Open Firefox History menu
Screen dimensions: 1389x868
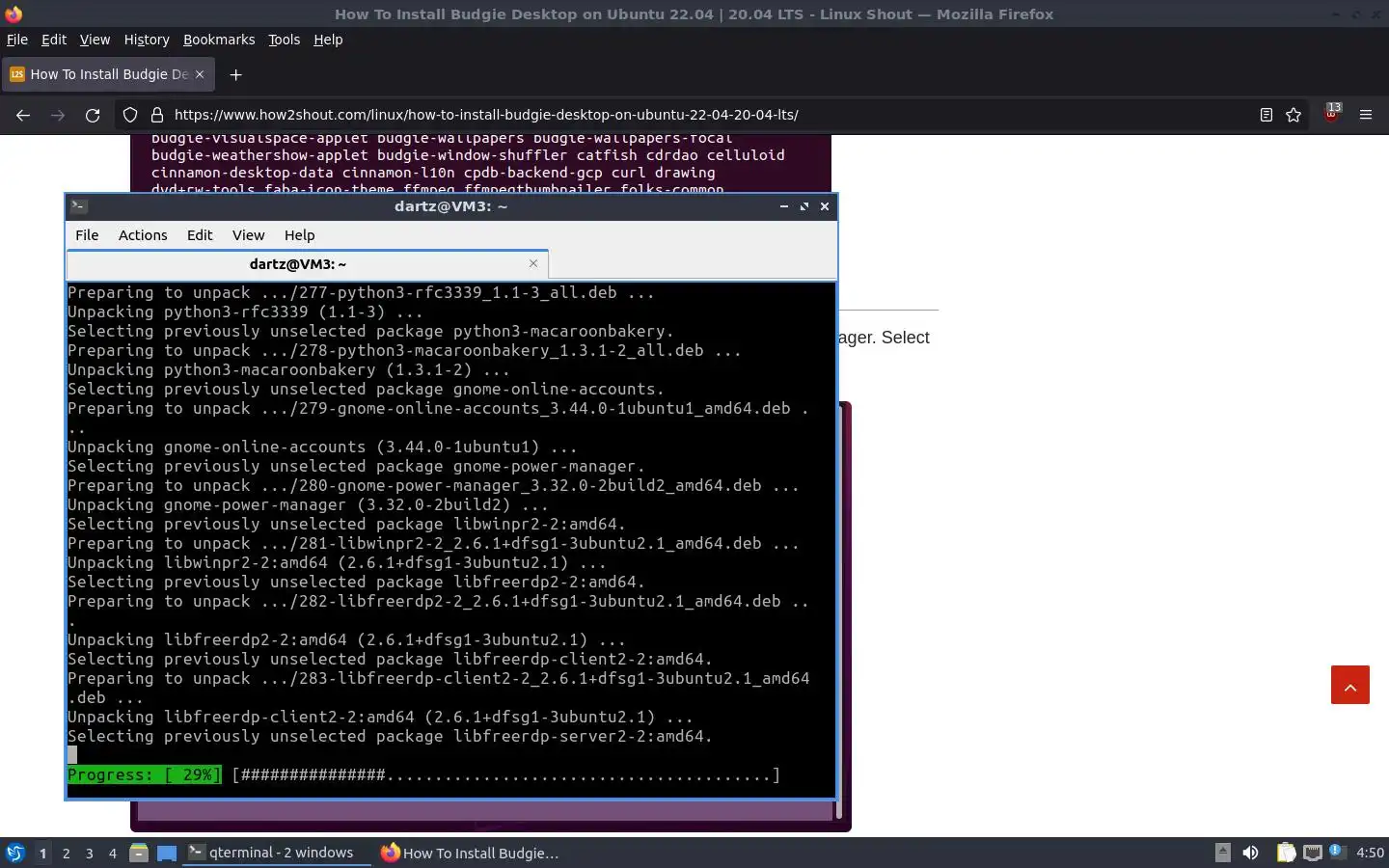(147, 40)
